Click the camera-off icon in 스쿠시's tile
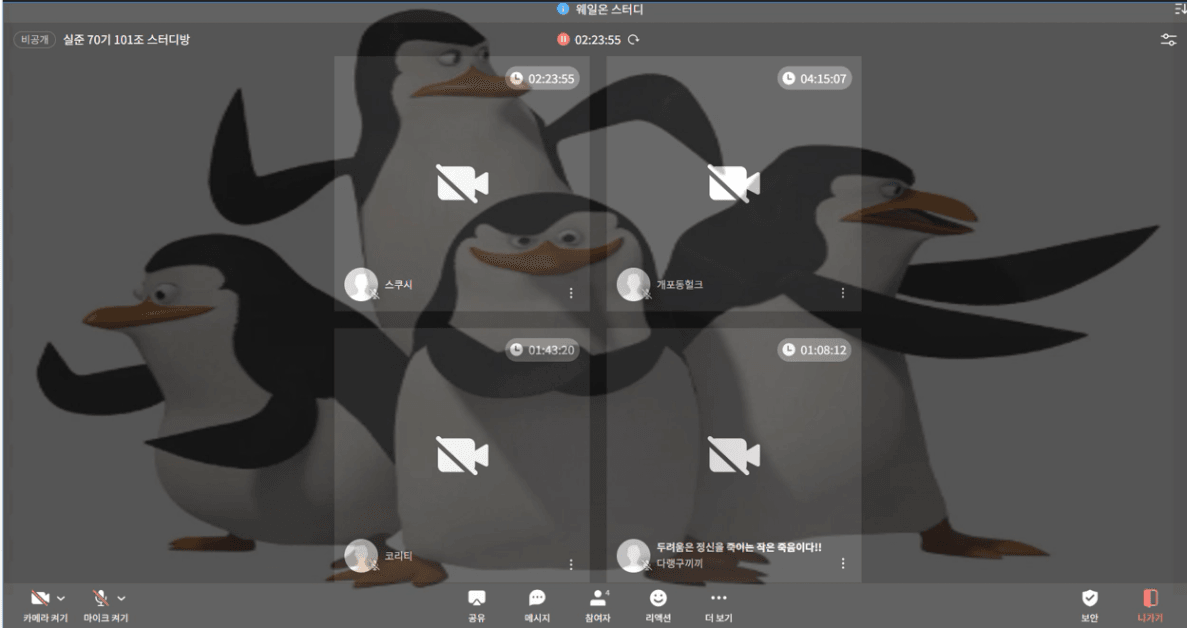The image size is (1187, 628). coord(463,184)
